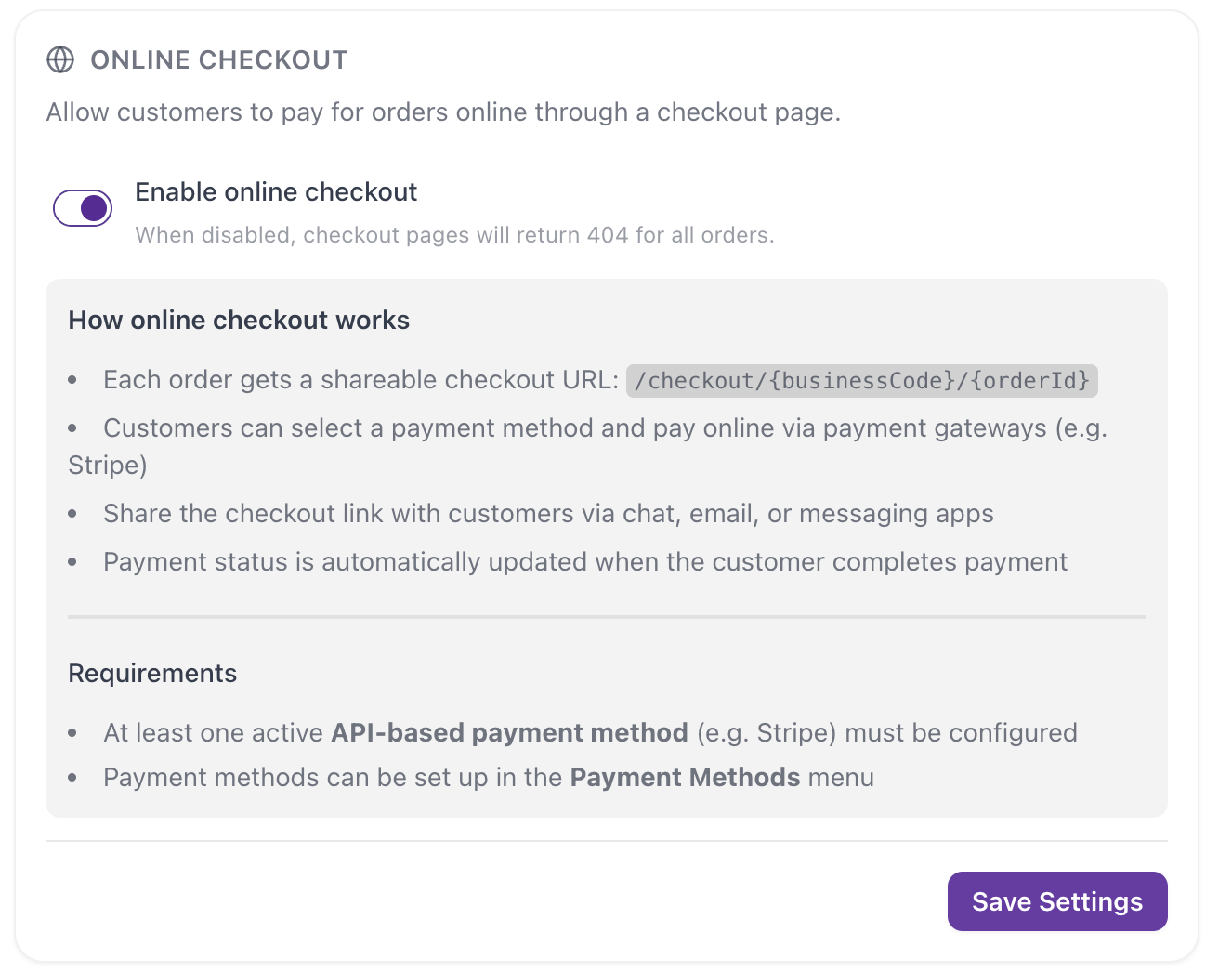Click the divider line above Requirements
1232x972 pixels.
[607, 616]
